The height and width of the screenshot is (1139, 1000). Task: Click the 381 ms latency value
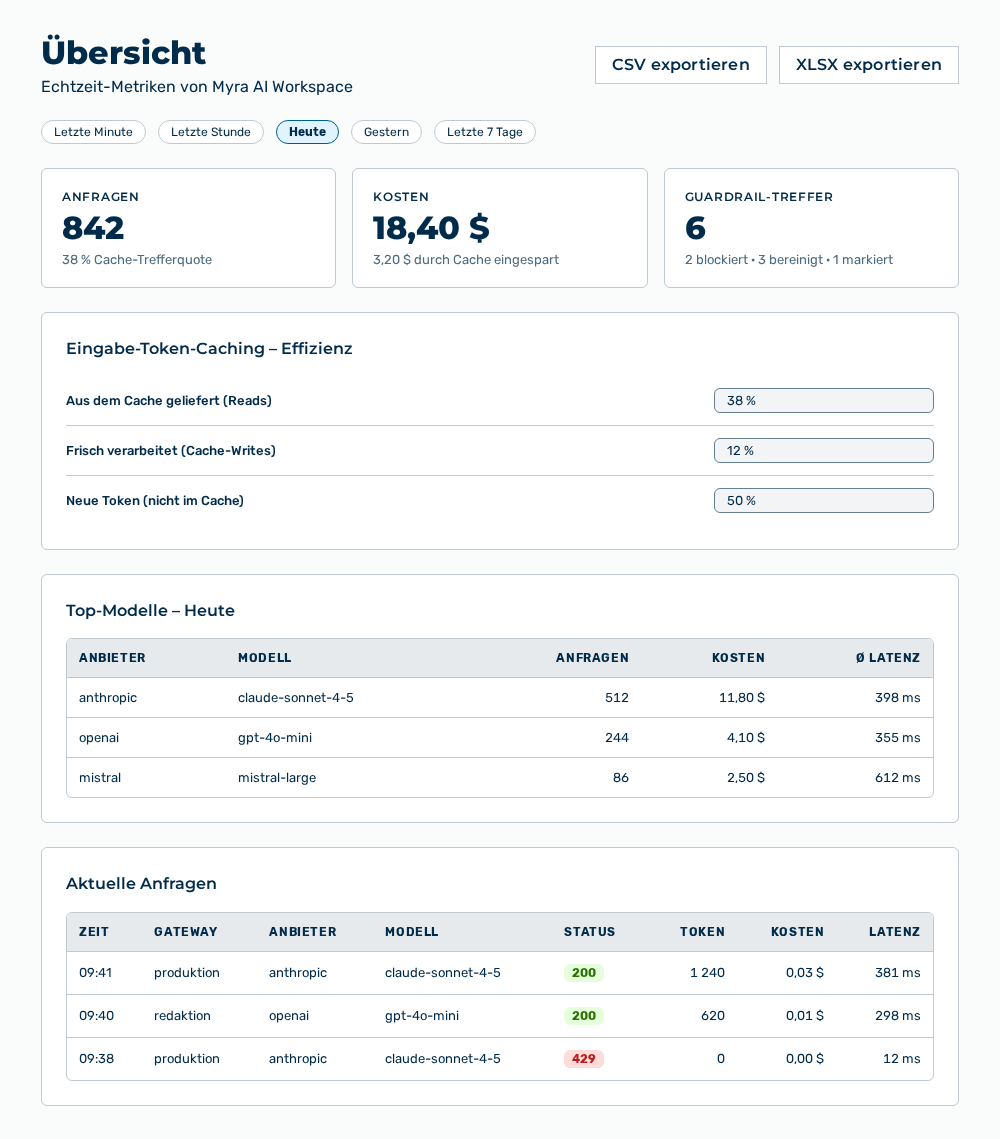click(898, 973)
